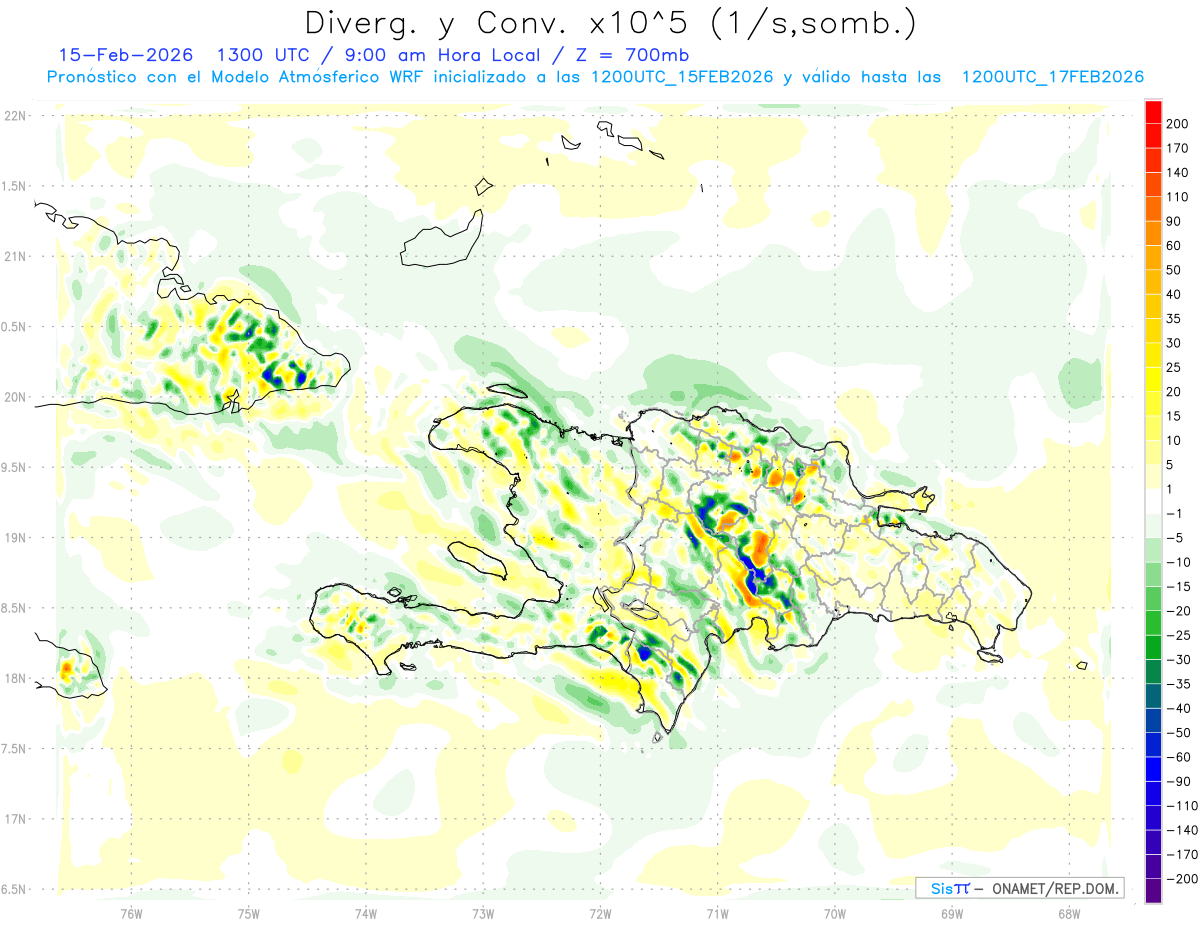The height and width of the screenshot is (927, 1200).
Task: Click the '6.5N' latitude label
Action: pos(14,889)
